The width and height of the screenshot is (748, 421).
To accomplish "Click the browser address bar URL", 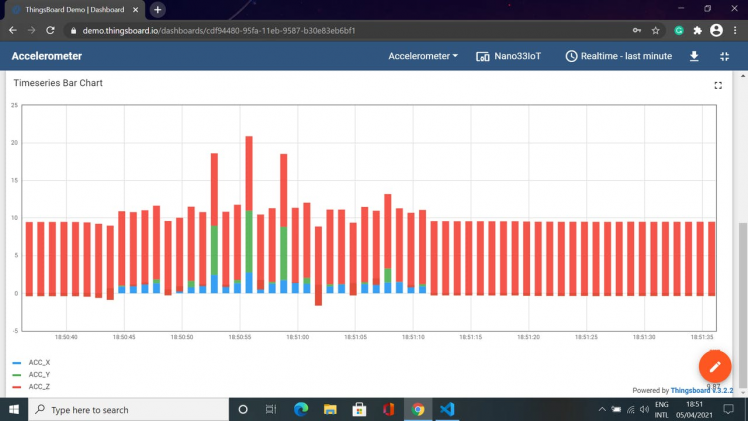I will (220, 31).
